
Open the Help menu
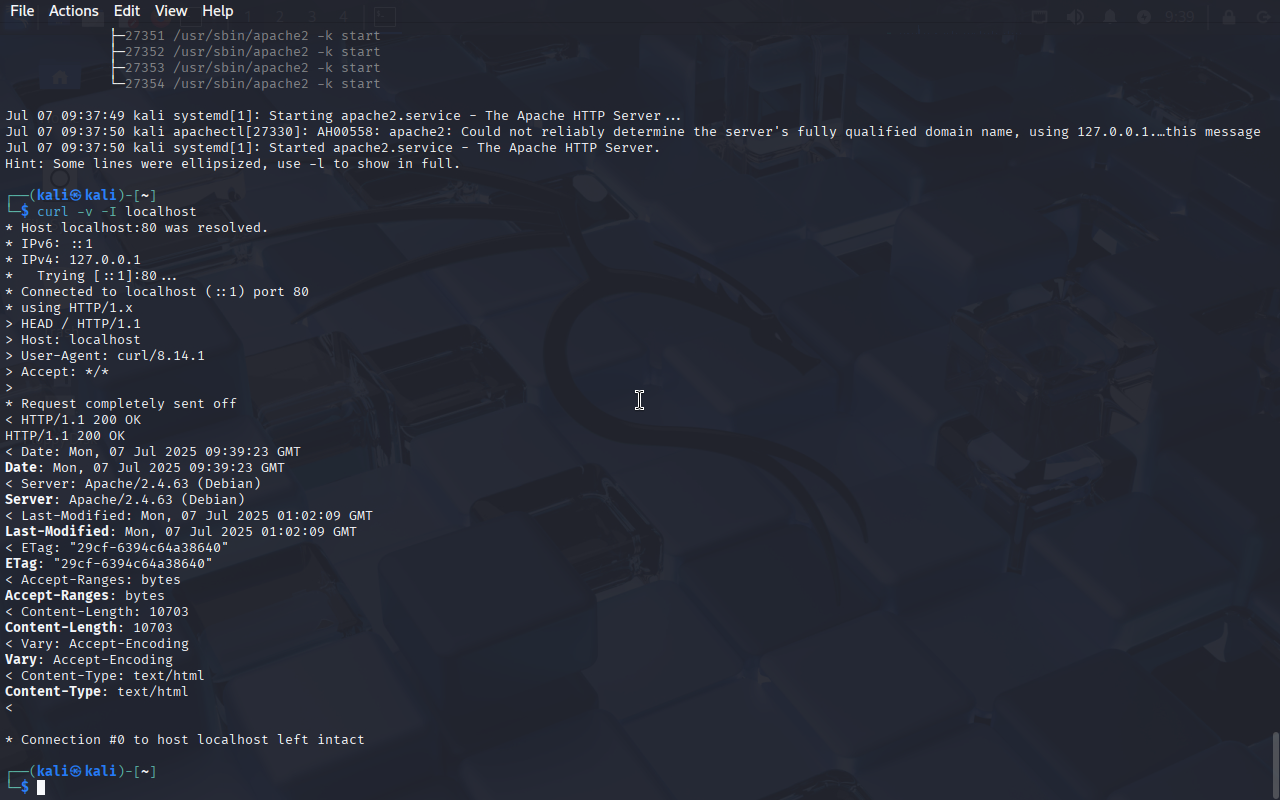[x=217, y=11]
